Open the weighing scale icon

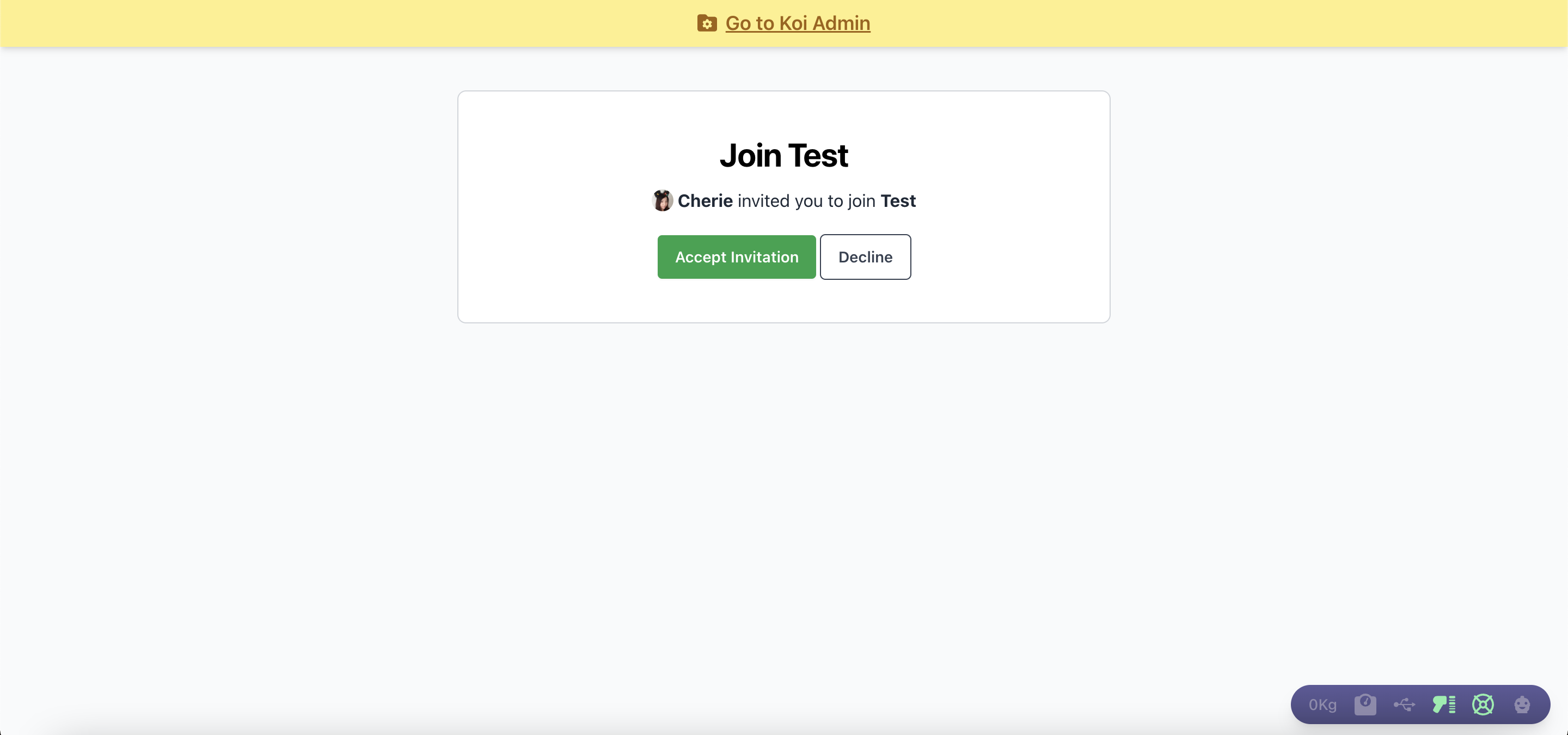[1365, 705]
